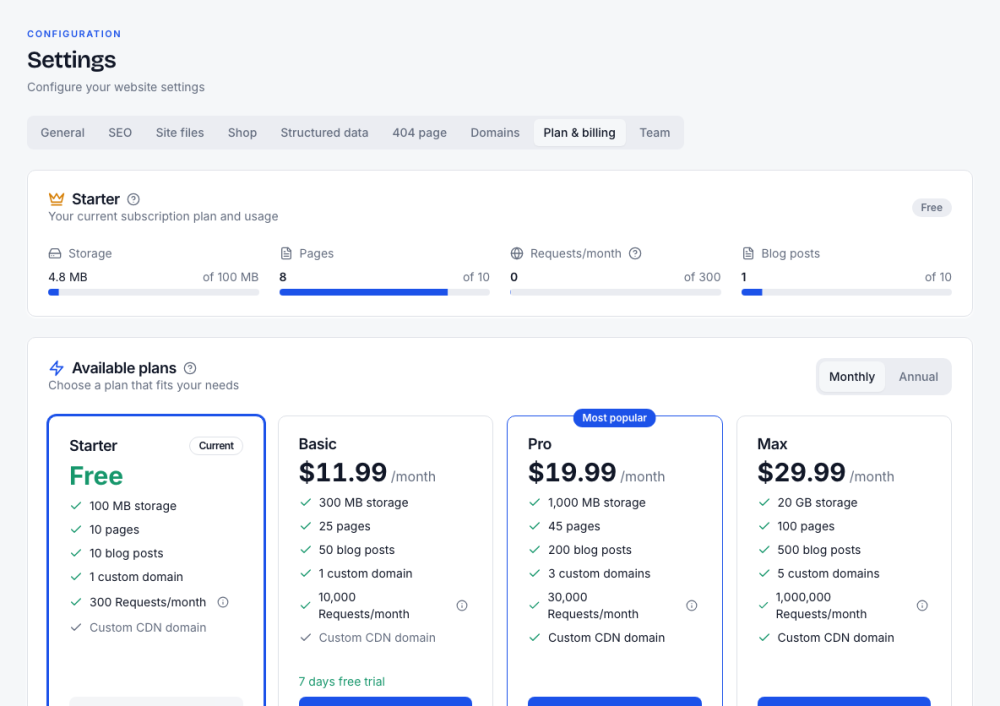Viewport: 1000px width, 706px height.
Task: Switch to Domains tab
Action: tap(495, 133)
